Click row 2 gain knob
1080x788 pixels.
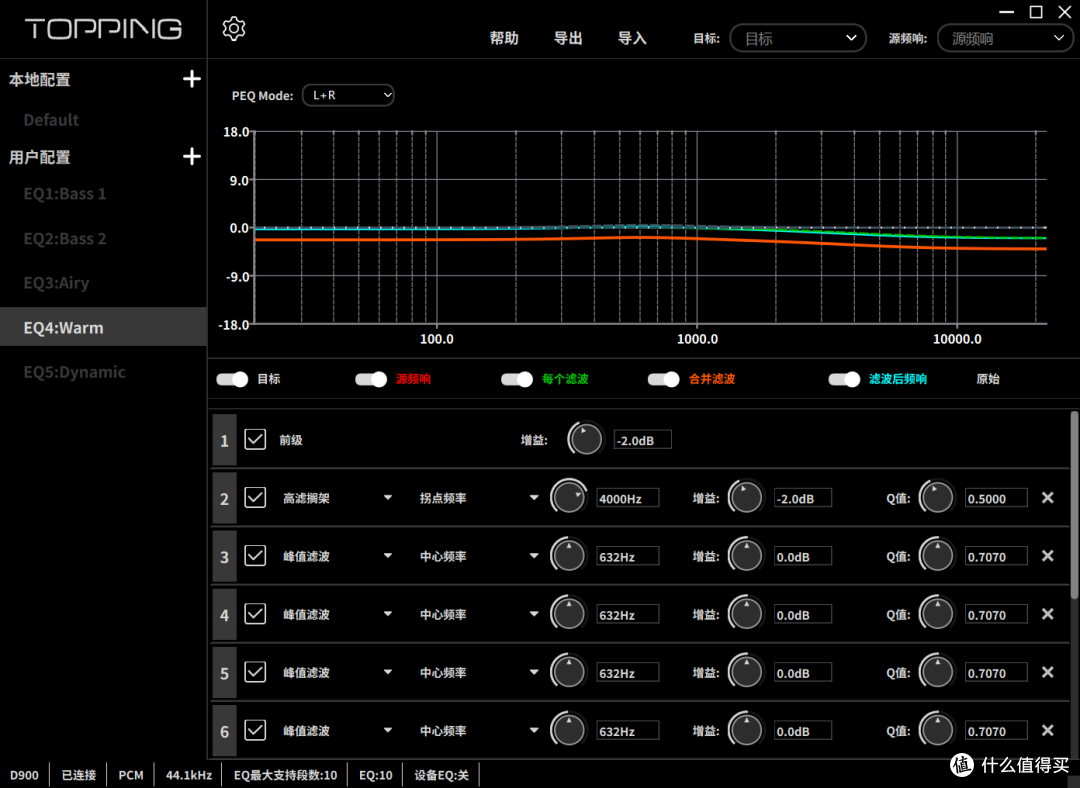point(747,497)
